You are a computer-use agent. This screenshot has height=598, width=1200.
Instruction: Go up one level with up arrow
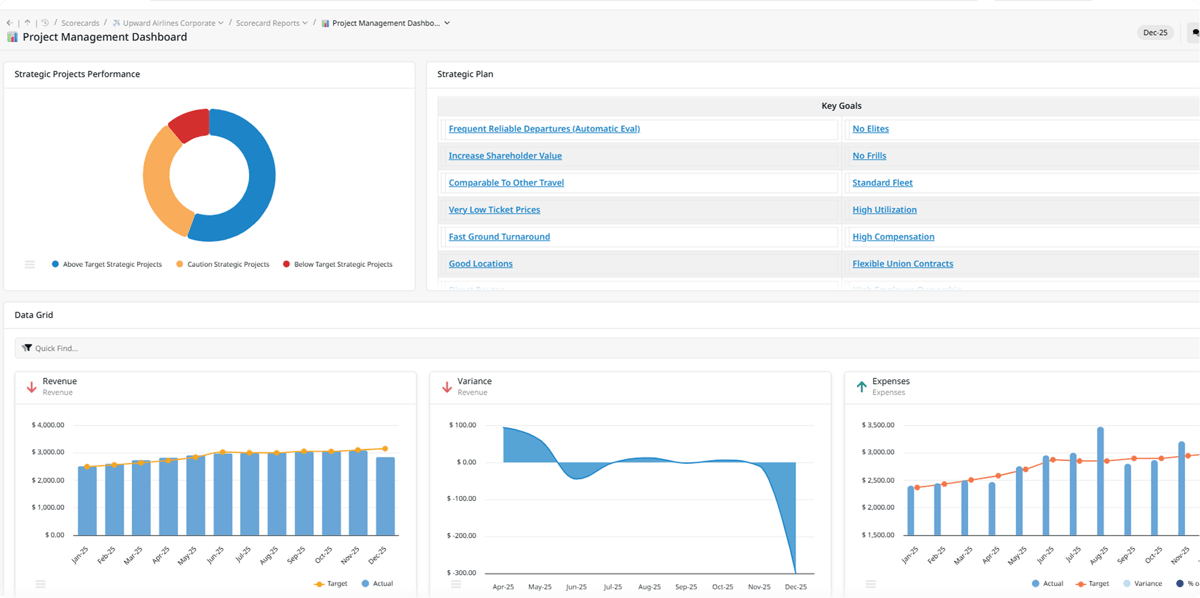click(27, 23)
